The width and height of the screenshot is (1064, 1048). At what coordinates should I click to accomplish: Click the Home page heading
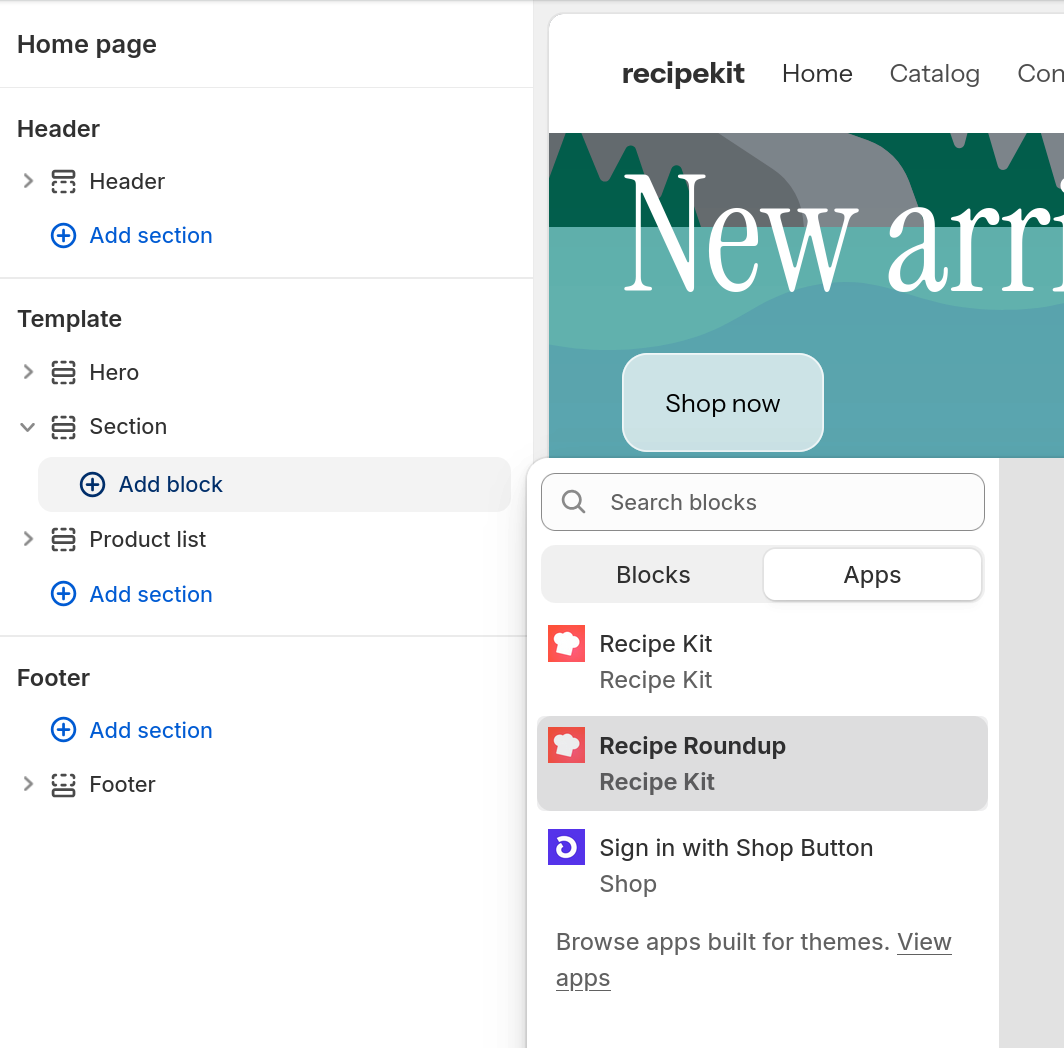(87, 44)
